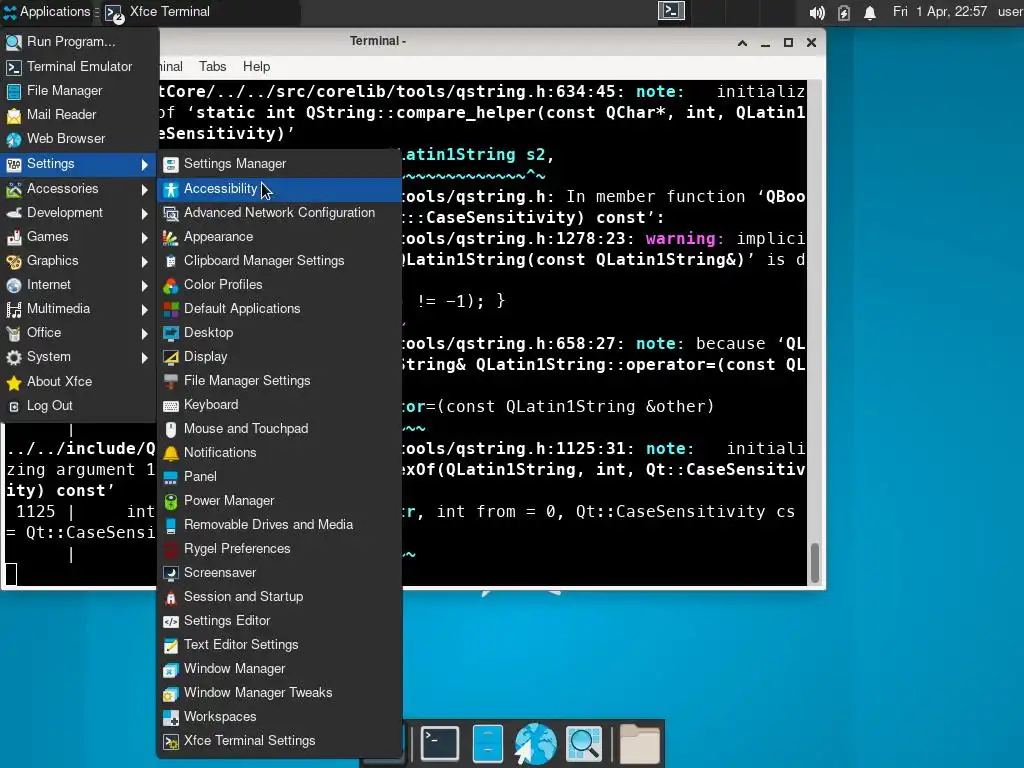
Task: Click the clock showing Fri 1 Apr
Action: click(940, 12)
